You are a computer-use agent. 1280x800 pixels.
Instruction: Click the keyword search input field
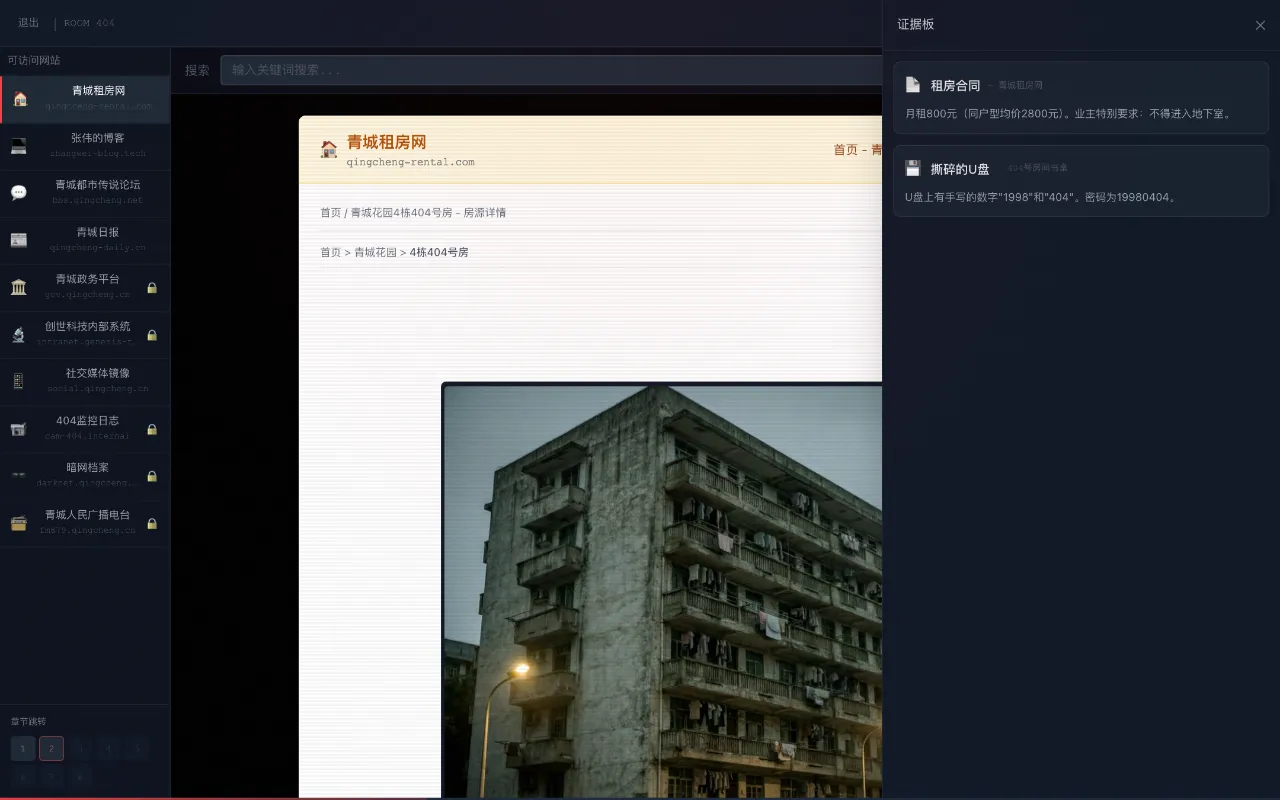(551, 70)
